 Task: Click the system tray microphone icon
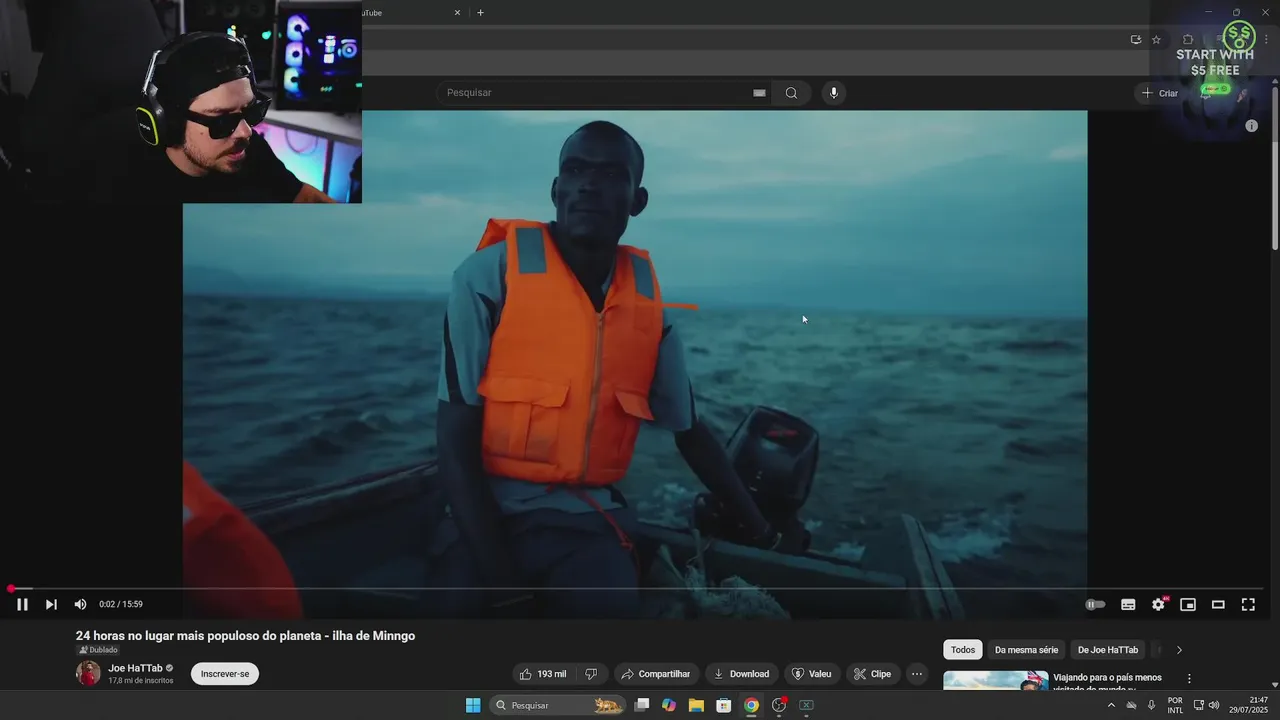[x=1151, y=705]
